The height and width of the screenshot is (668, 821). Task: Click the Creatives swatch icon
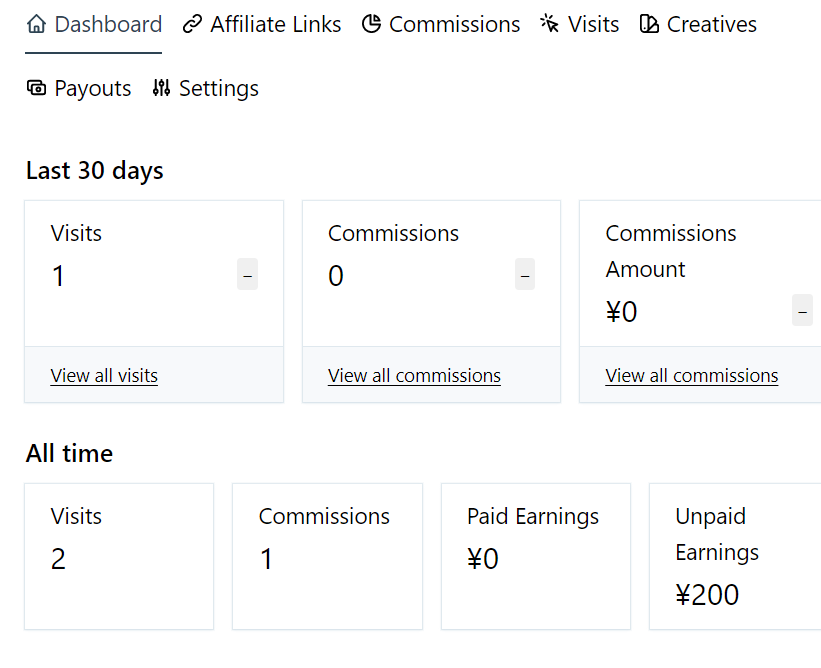pyautogui.click(x=649, y=24)
